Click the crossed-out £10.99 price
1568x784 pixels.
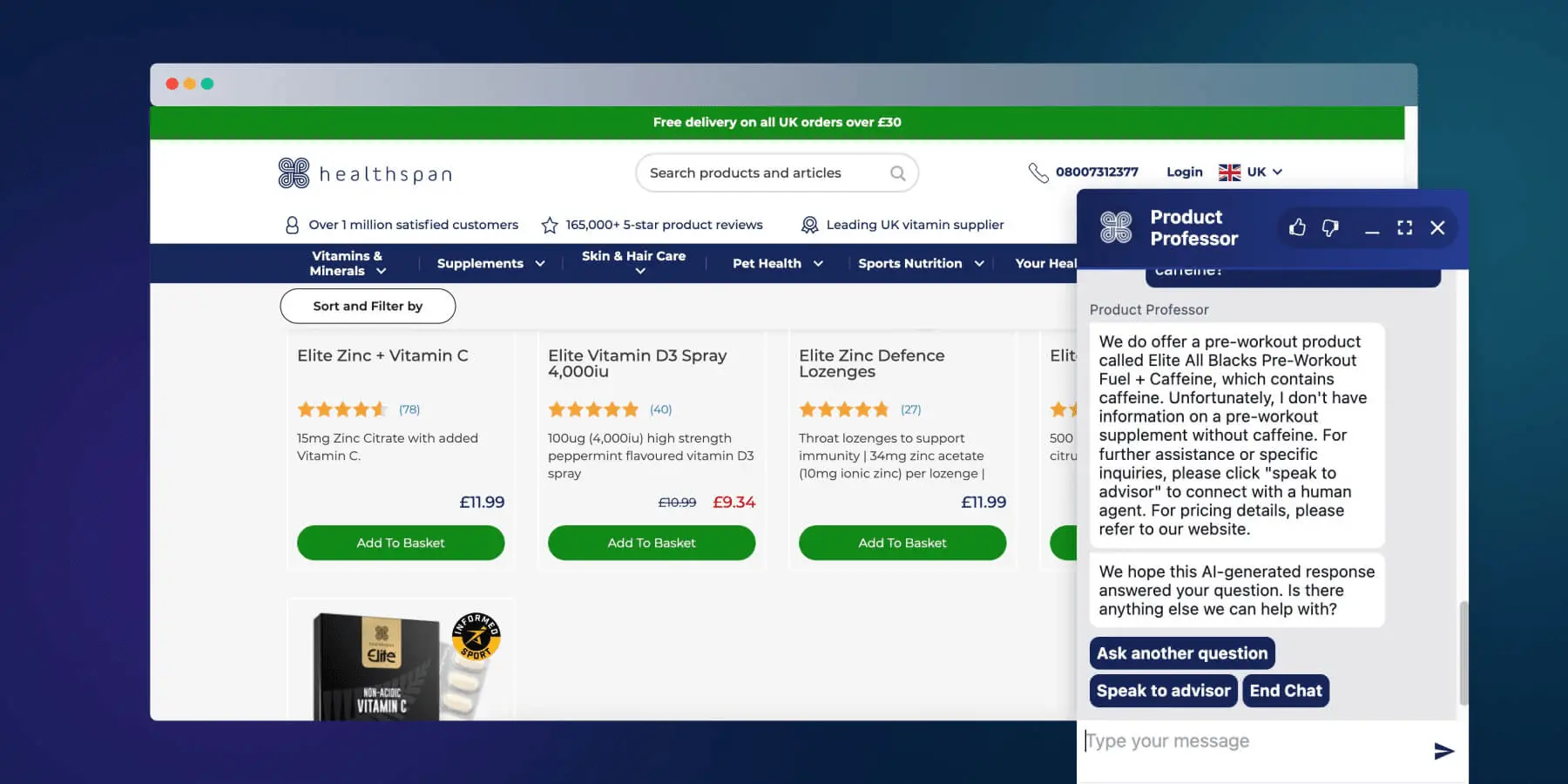[677, 503]
